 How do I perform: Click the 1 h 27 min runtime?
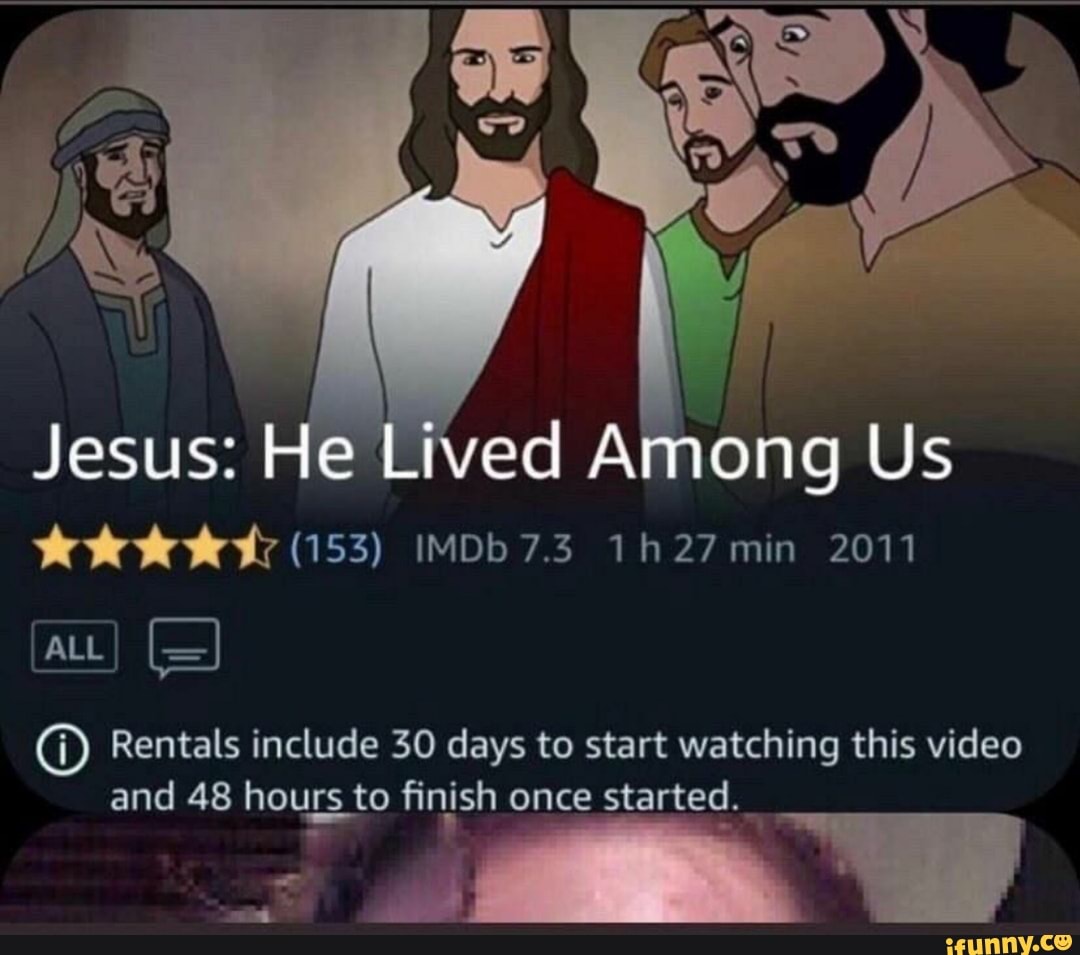(x=702, y=550)
